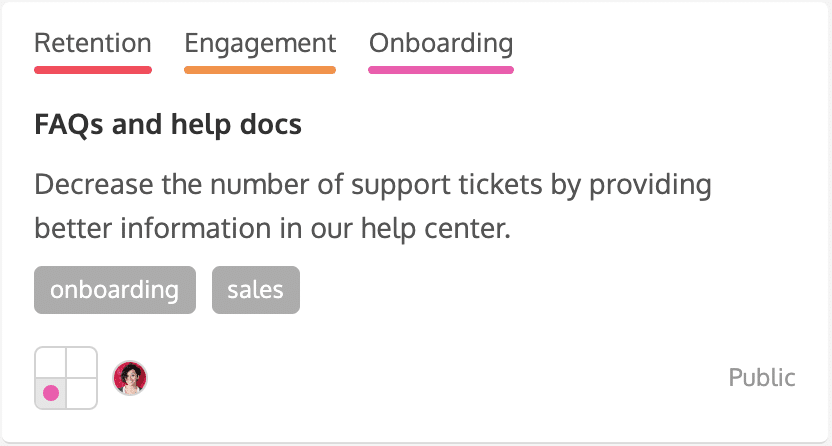Click the gray onboarding tag
This screenshot has height=446, width=832.
click(115, 290)
